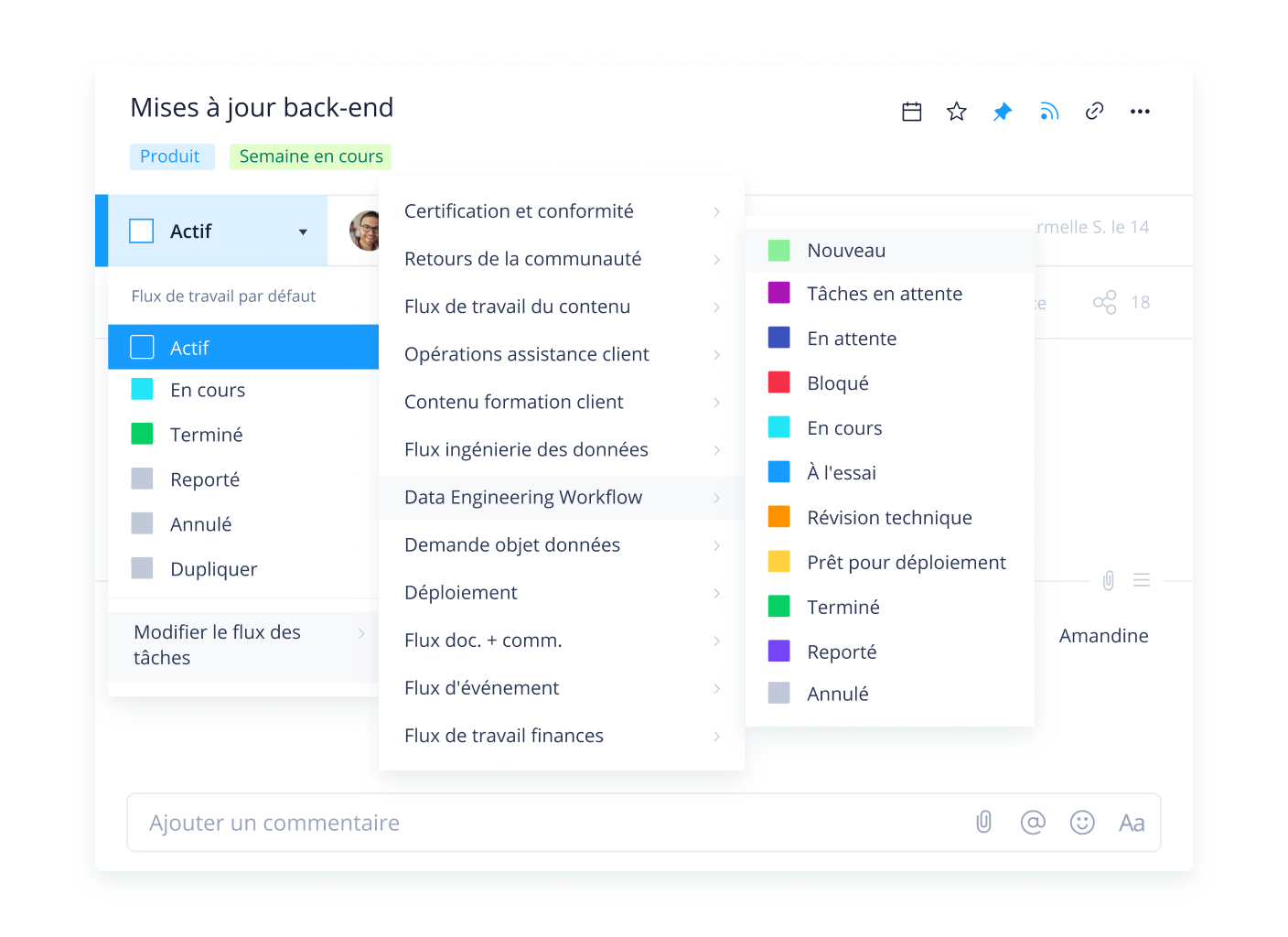Choose Flux de travail finances workflow
Screen dimensions: 1288x937
(504, 736)
